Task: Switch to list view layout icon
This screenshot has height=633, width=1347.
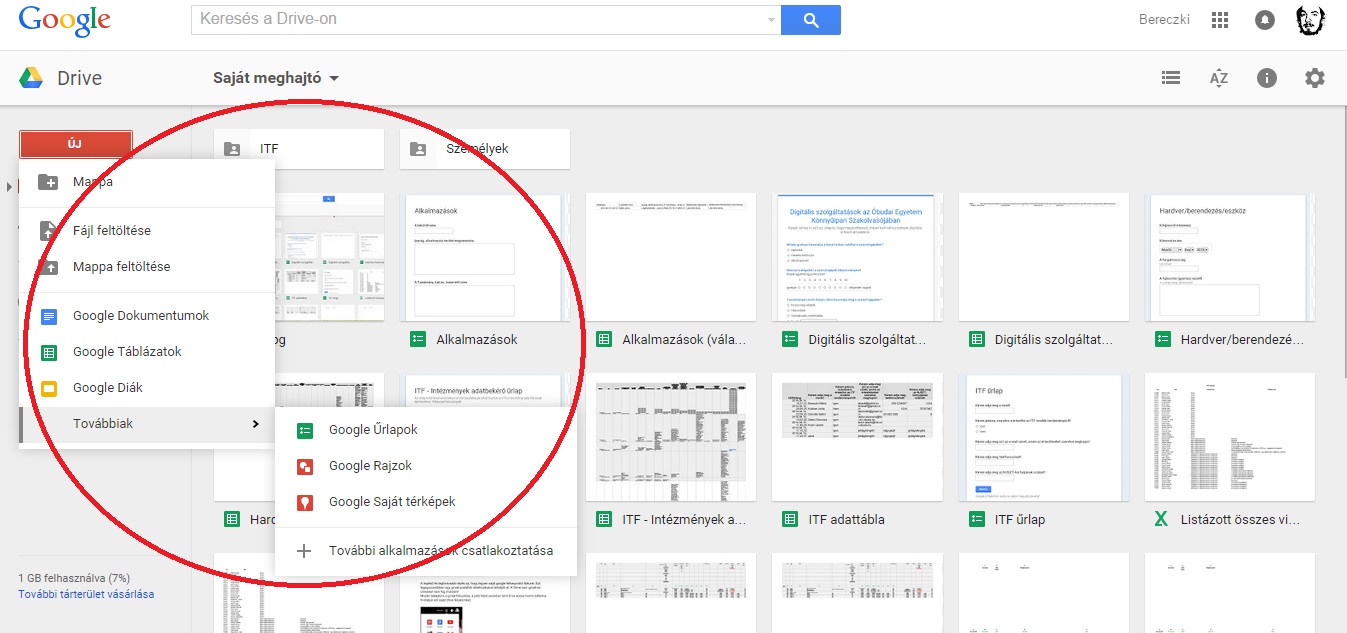Action: tap(1170, 78)
